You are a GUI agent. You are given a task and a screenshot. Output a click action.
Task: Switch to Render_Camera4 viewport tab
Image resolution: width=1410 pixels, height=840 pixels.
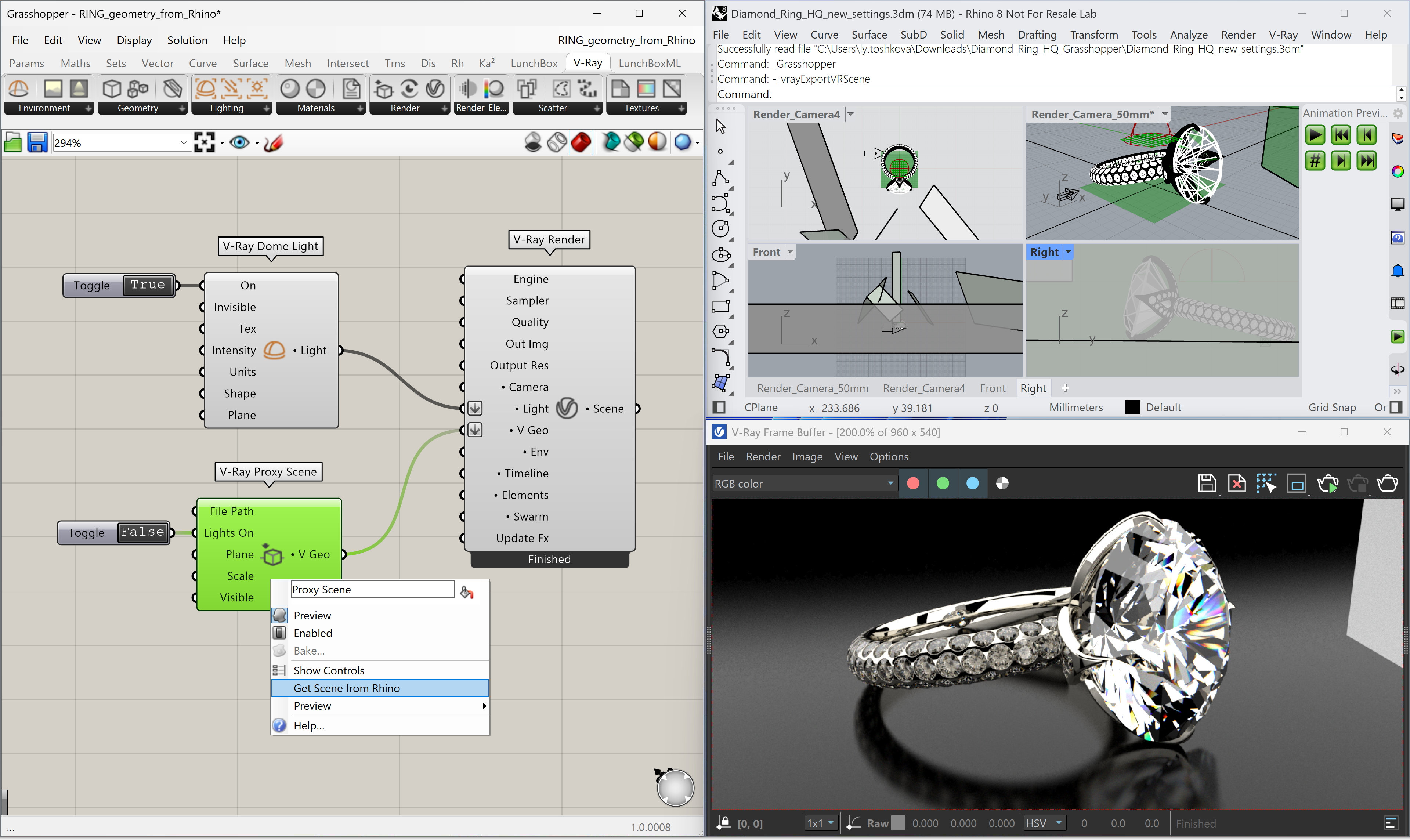924,388
